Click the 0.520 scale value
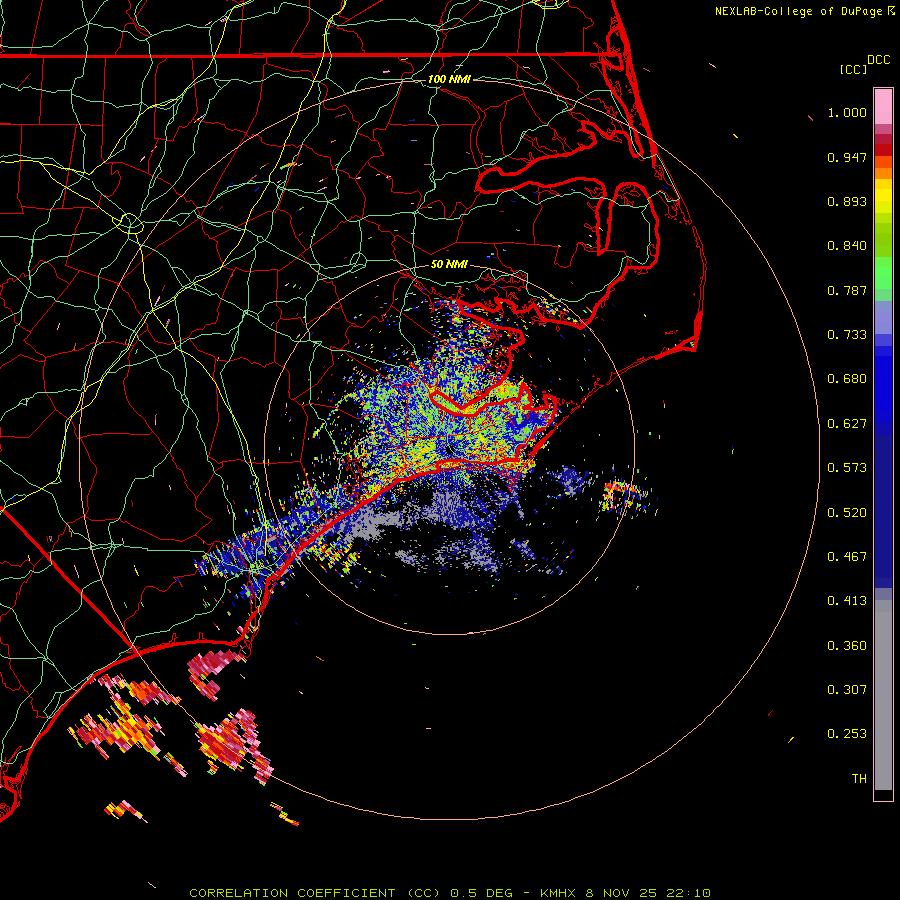The image size is (900, 900). [847, 513]
